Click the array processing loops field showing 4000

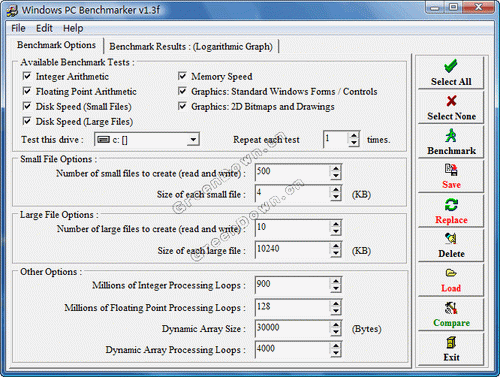[293, 349]
